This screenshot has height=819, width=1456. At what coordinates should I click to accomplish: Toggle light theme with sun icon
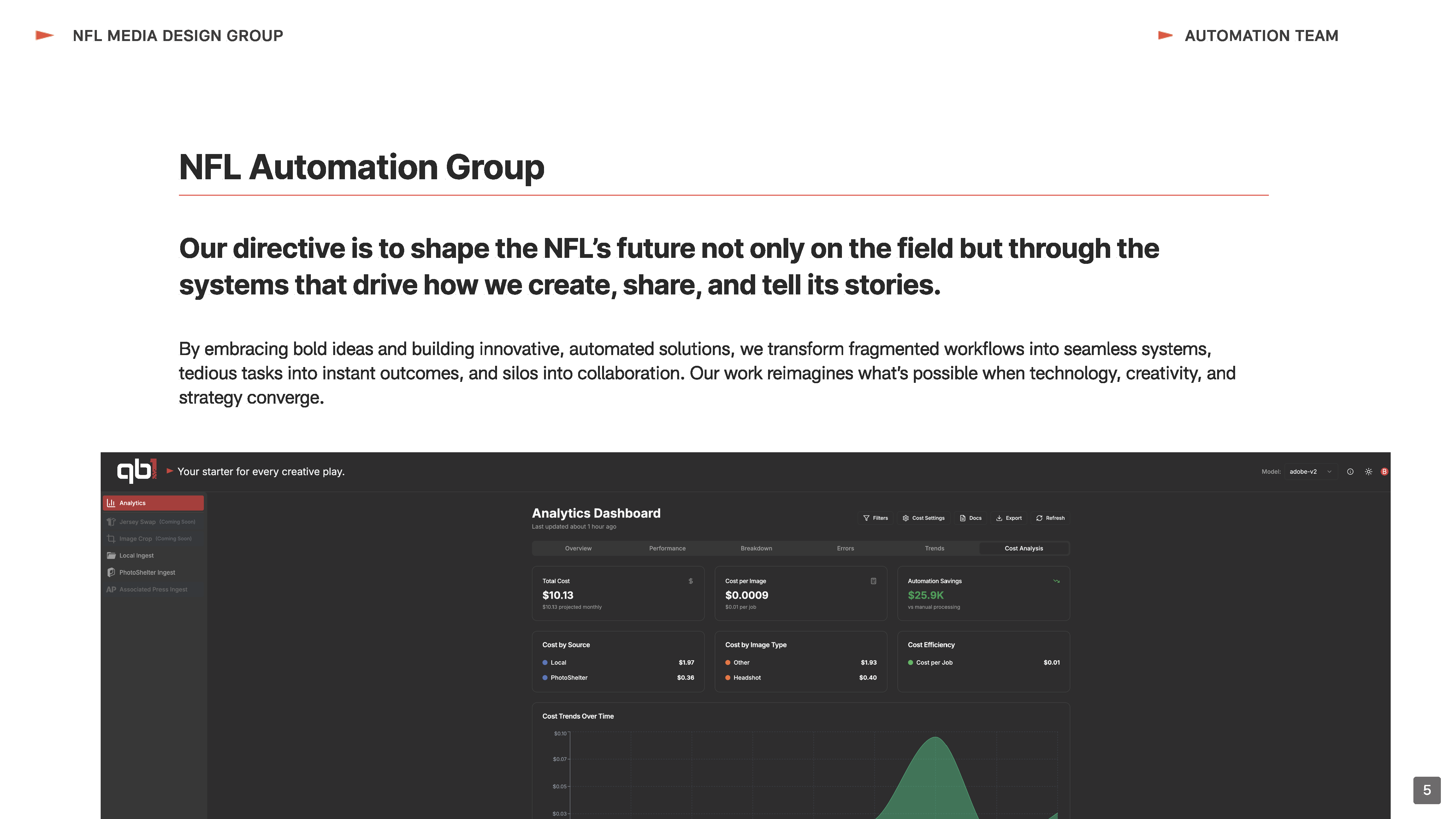[1368, 472]
